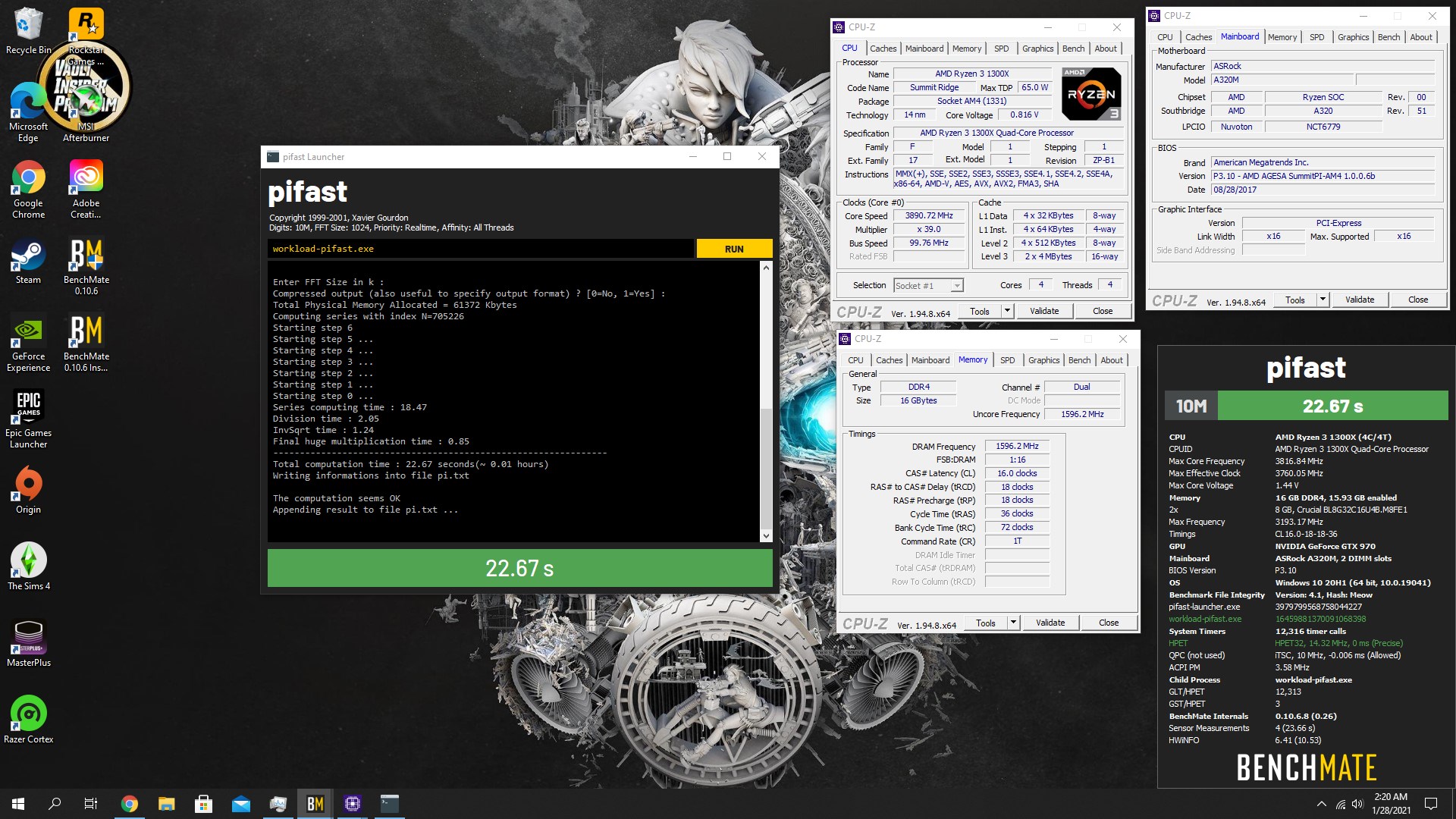Open Chrome from the taskbar
This screenshot has height=819, width=1456.
pos(130,804)
